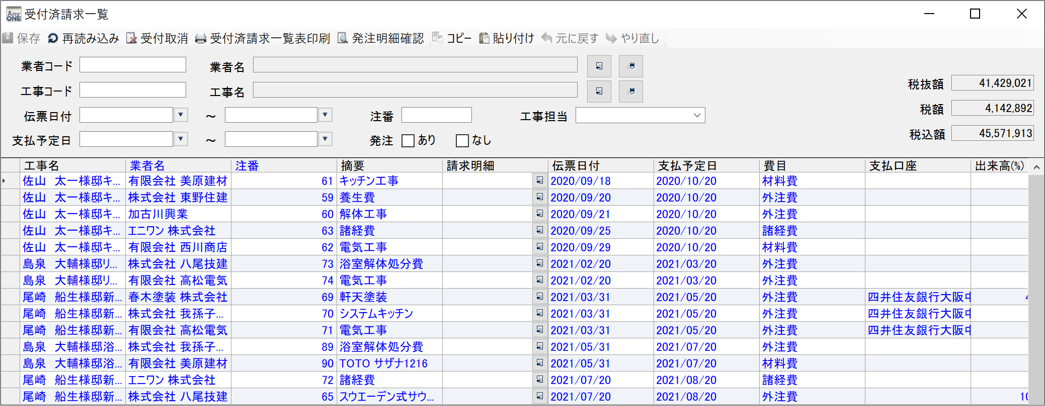Print via 受付済請求一覧表印刷 button
The width and height of the screenshot is (1045, 406).
point(263,39)
